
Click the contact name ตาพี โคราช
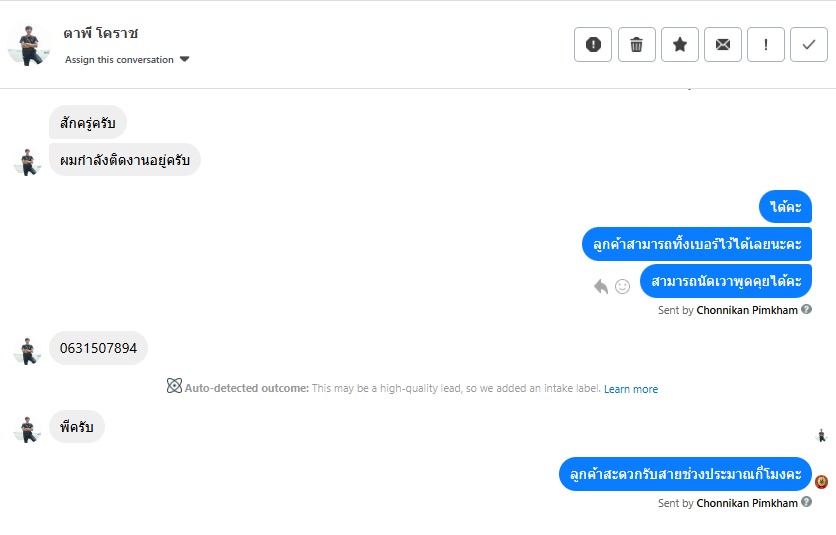101,33
